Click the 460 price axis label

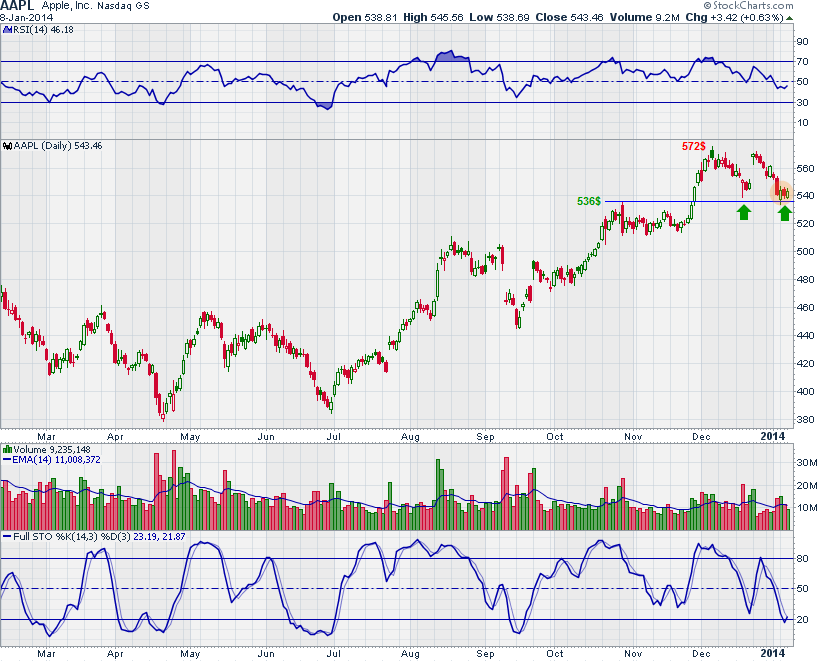(x=805, y=308)
